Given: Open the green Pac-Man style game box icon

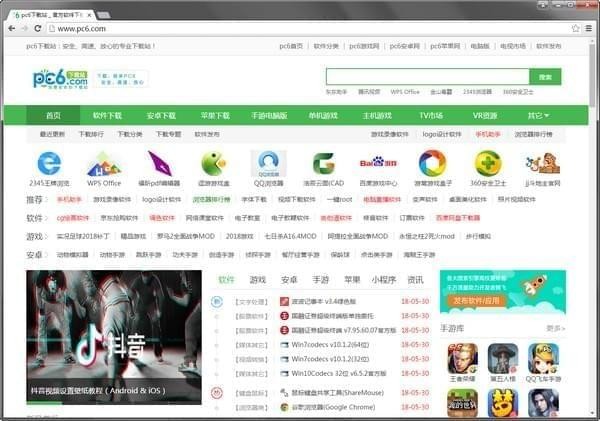Looking at the screenshot, I should [x=214, y=163].
